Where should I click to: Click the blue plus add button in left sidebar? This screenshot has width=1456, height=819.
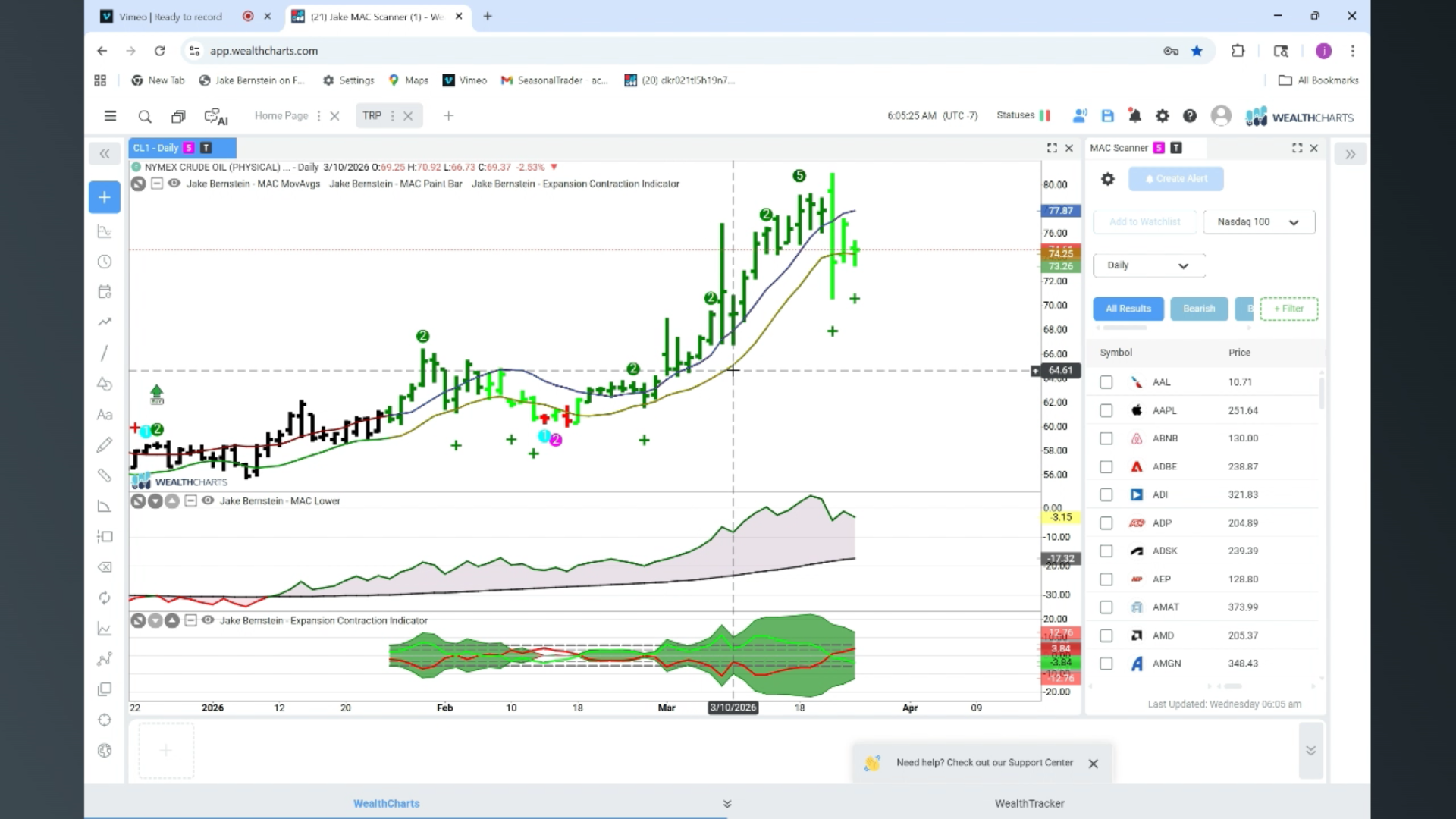point(105,197)
